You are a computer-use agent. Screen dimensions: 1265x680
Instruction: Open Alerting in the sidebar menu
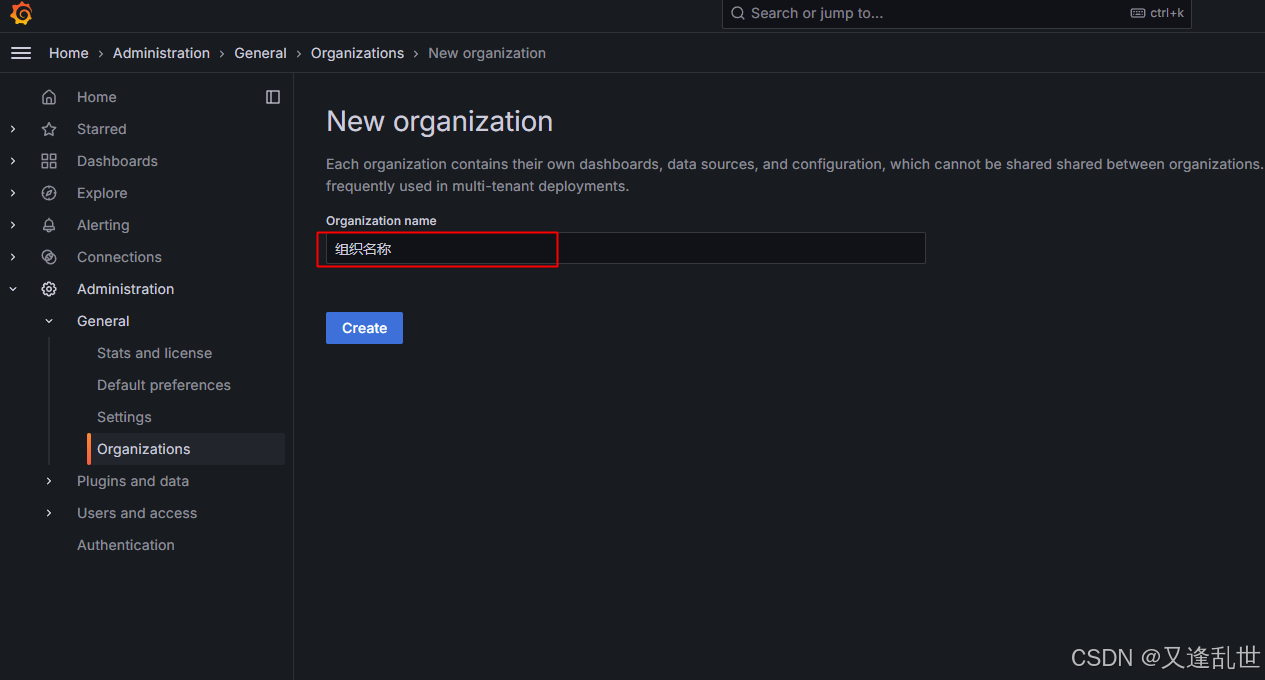[103, 225]
